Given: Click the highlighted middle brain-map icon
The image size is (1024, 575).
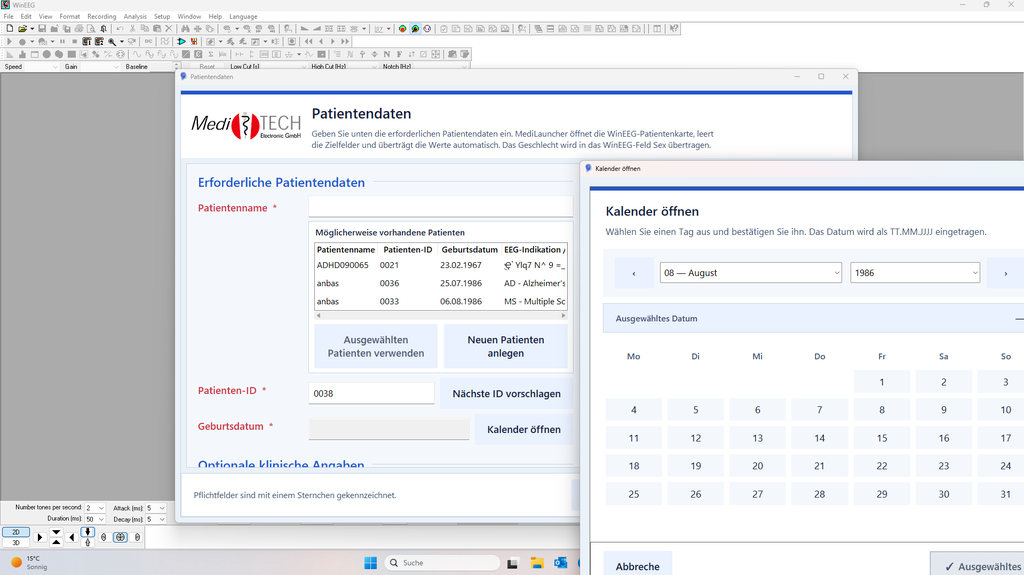Looking at the screenshot, I should coord(415,28).
